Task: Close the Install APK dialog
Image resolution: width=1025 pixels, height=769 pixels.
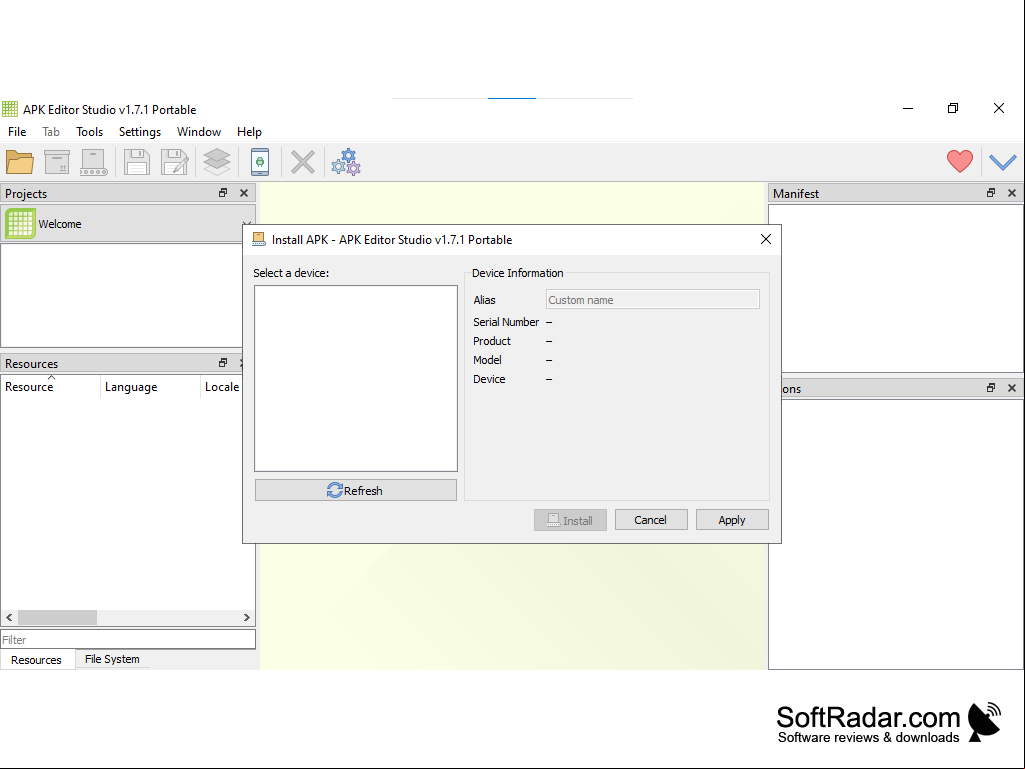Action: (766, 239)
